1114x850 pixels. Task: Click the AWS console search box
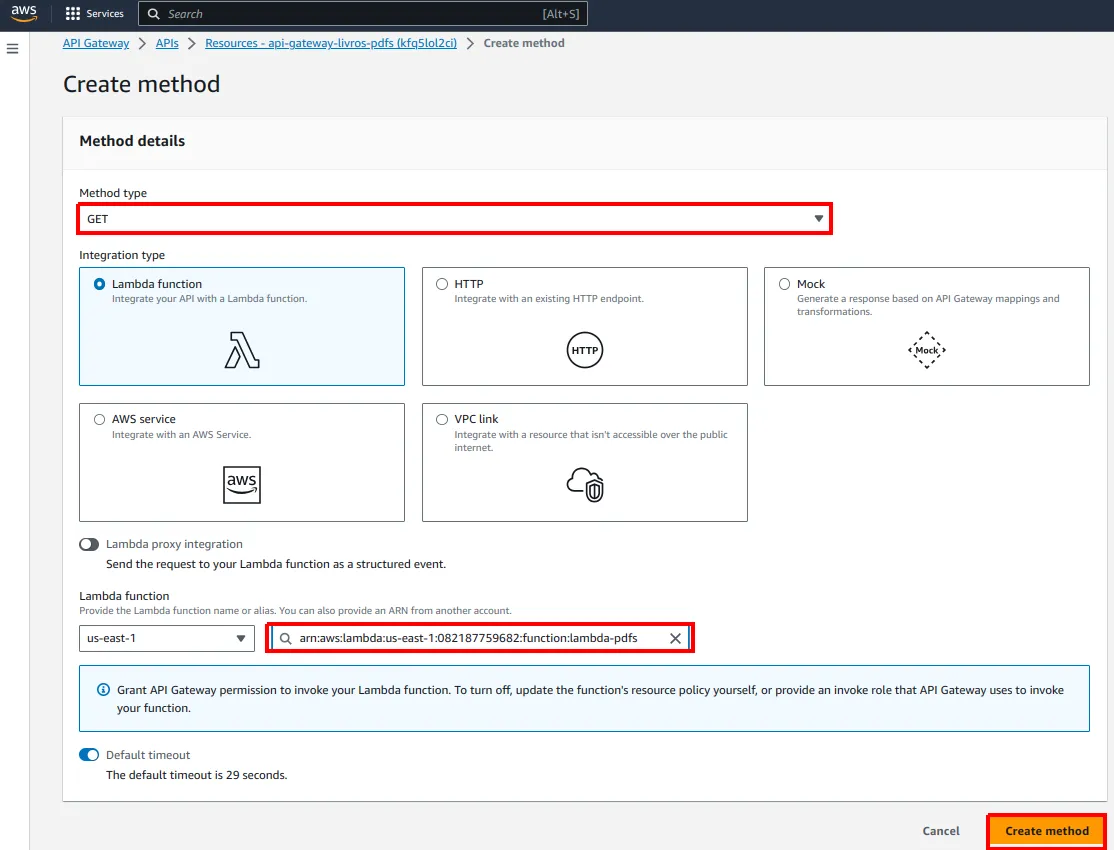(363, 14)
